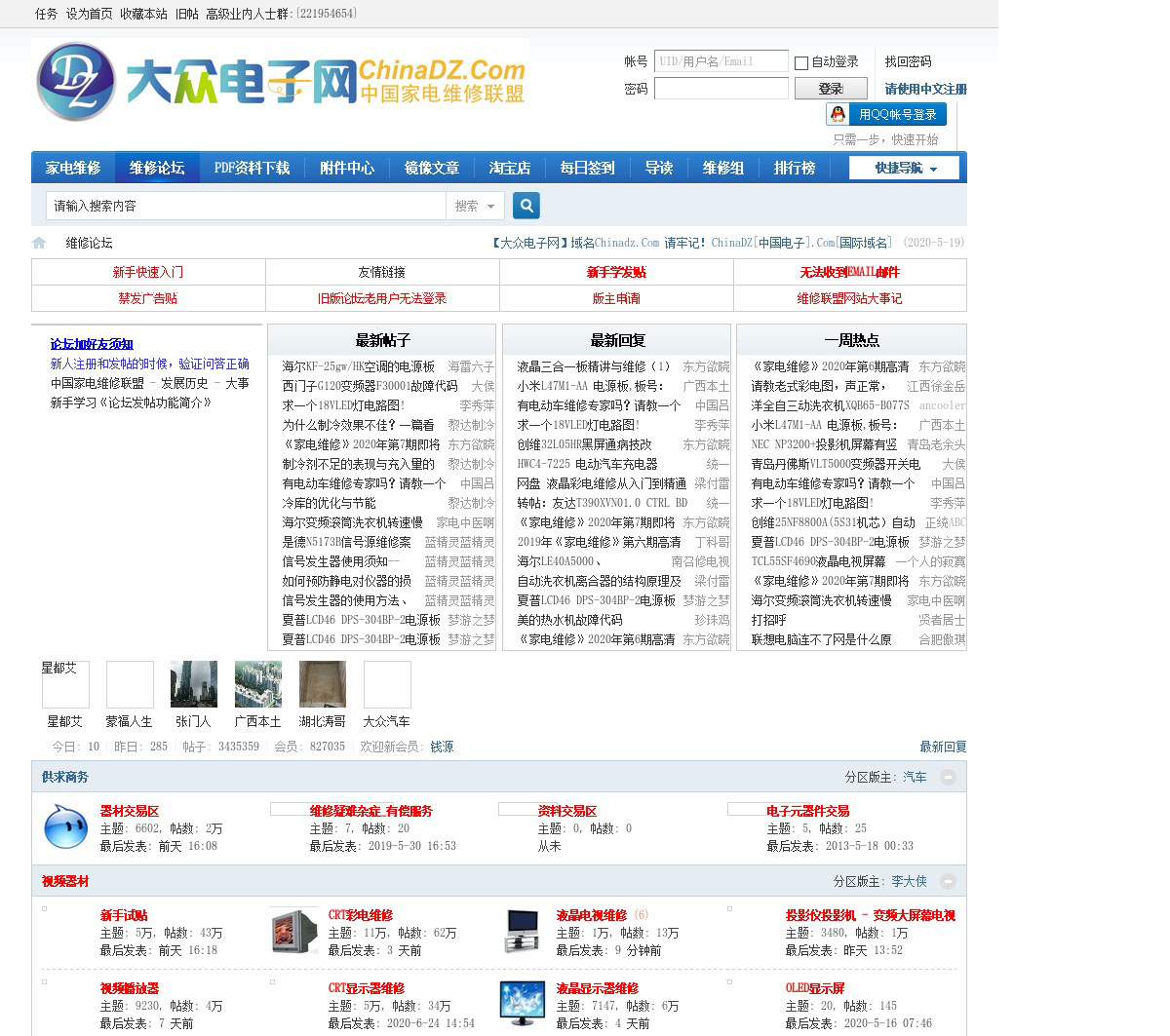Open the 快捷导航 dropdown
The height and width of the screenshot is (1036, 1170).
coord(905,168)
